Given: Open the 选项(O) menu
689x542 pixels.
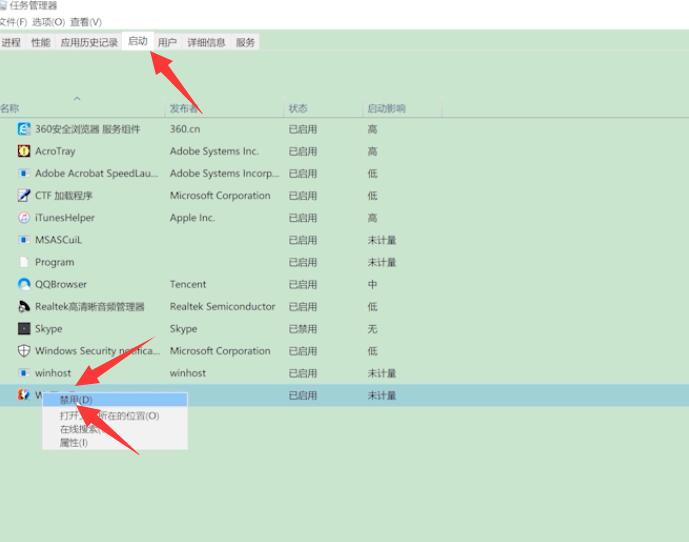Looking at the screenshot, I should 48,22.
